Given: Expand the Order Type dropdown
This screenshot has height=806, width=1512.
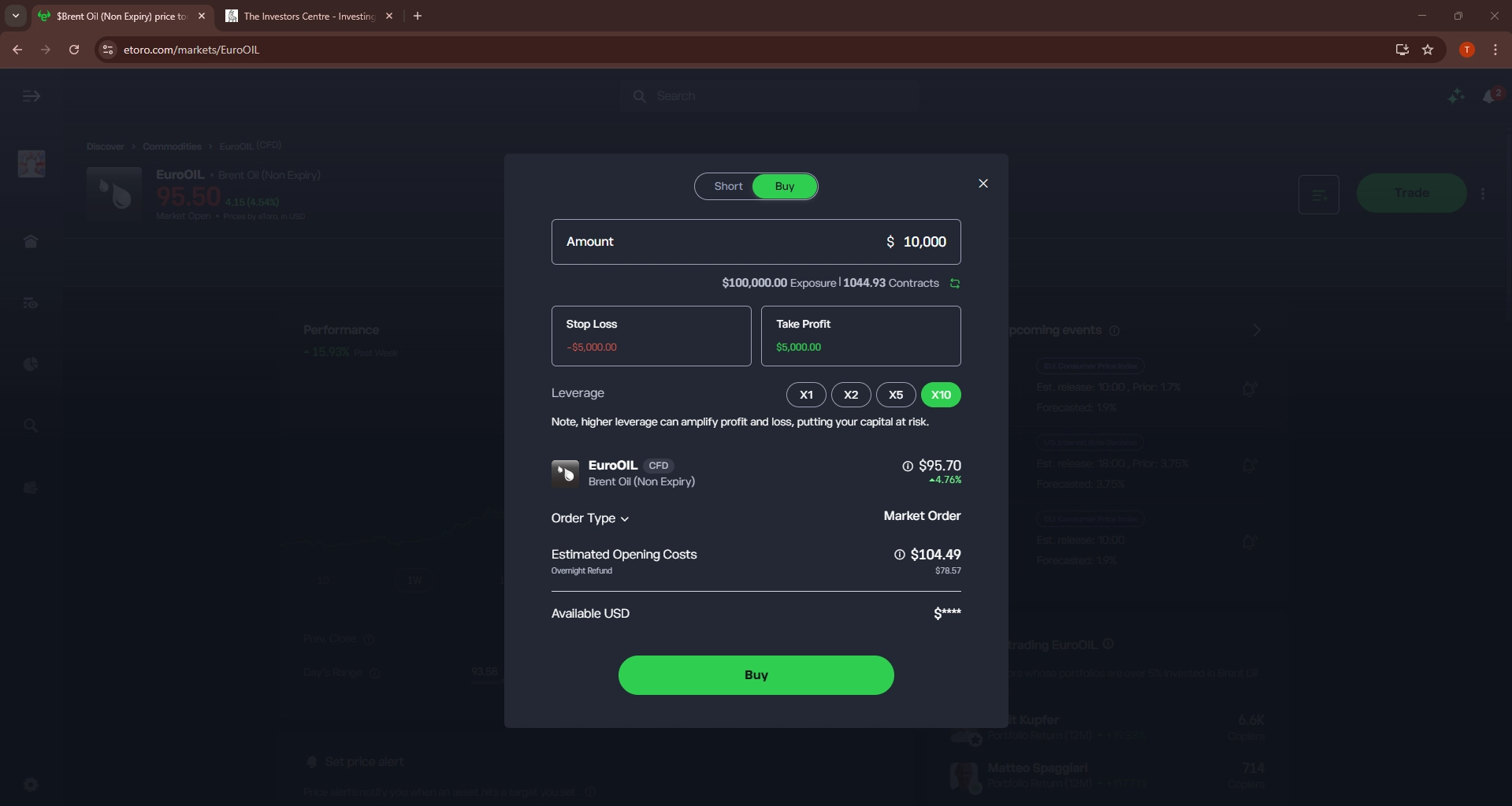Looking at the screenshot, I should [590, 518].
